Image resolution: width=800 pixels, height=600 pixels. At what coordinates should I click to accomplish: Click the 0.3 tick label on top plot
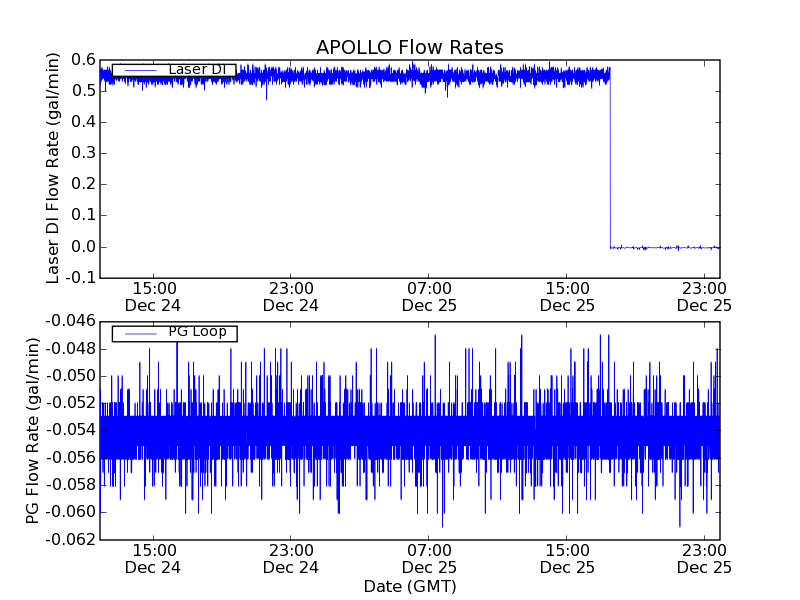pyautogui.click(x=83, y=153)
